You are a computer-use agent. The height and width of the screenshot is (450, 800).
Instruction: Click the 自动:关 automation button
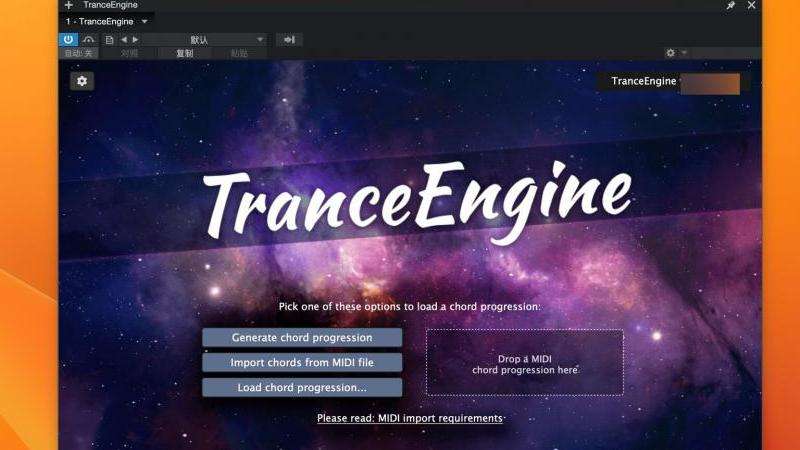pos(79,53)
